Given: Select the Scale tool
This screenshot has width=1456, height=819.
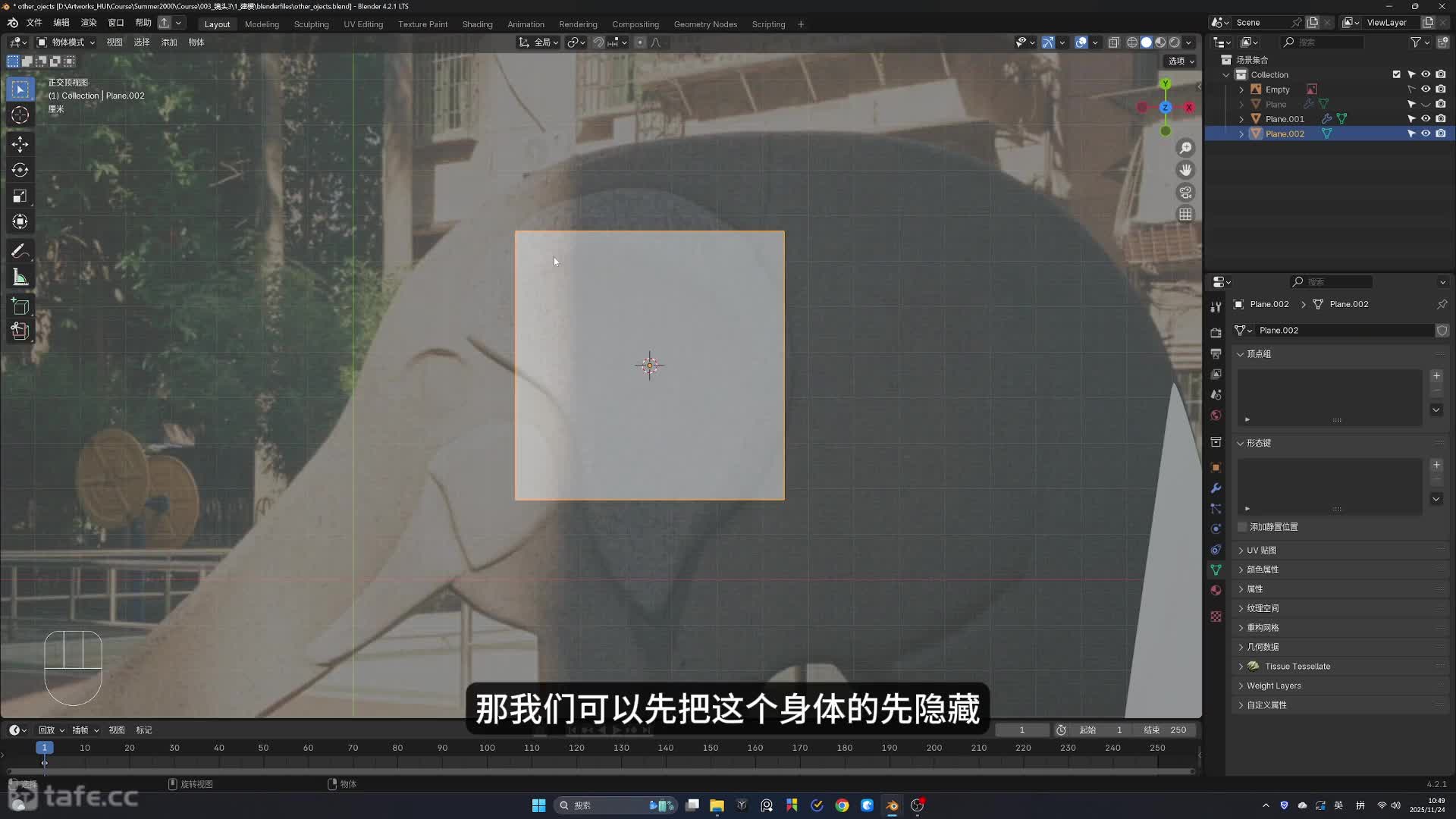Looking at the screenshot, I should coord(20,196).
